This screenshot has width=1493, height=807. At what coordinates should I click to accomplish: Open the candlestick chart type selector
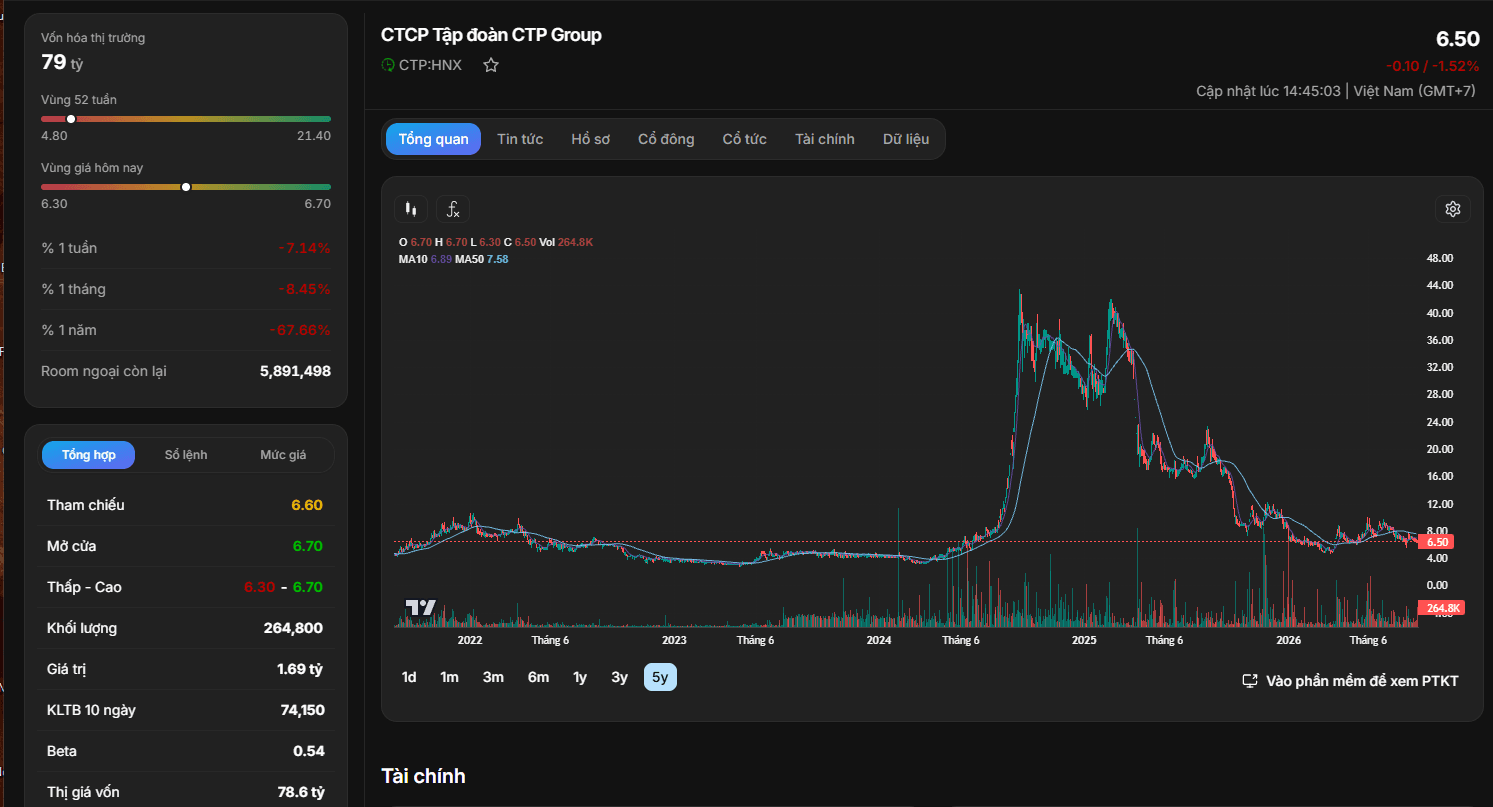click(x=410, y=209)
